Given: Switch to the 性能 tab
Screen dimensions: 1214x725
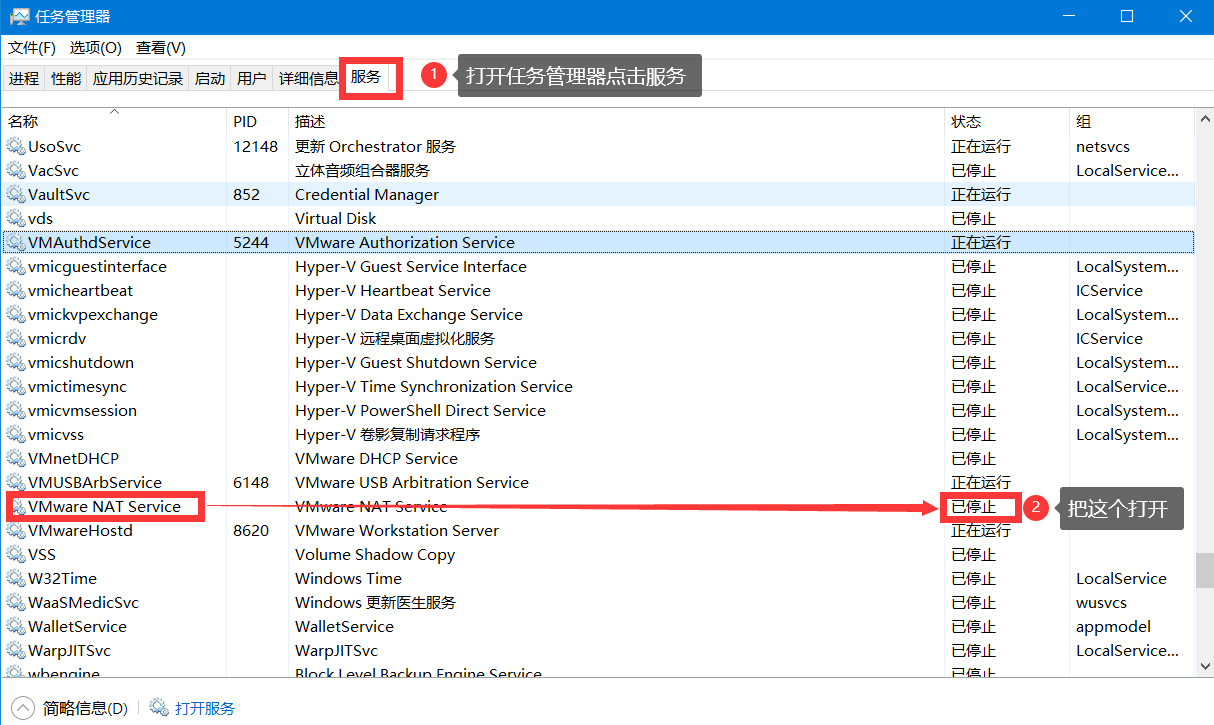Looking at the screenshot, I should point(66,78).
